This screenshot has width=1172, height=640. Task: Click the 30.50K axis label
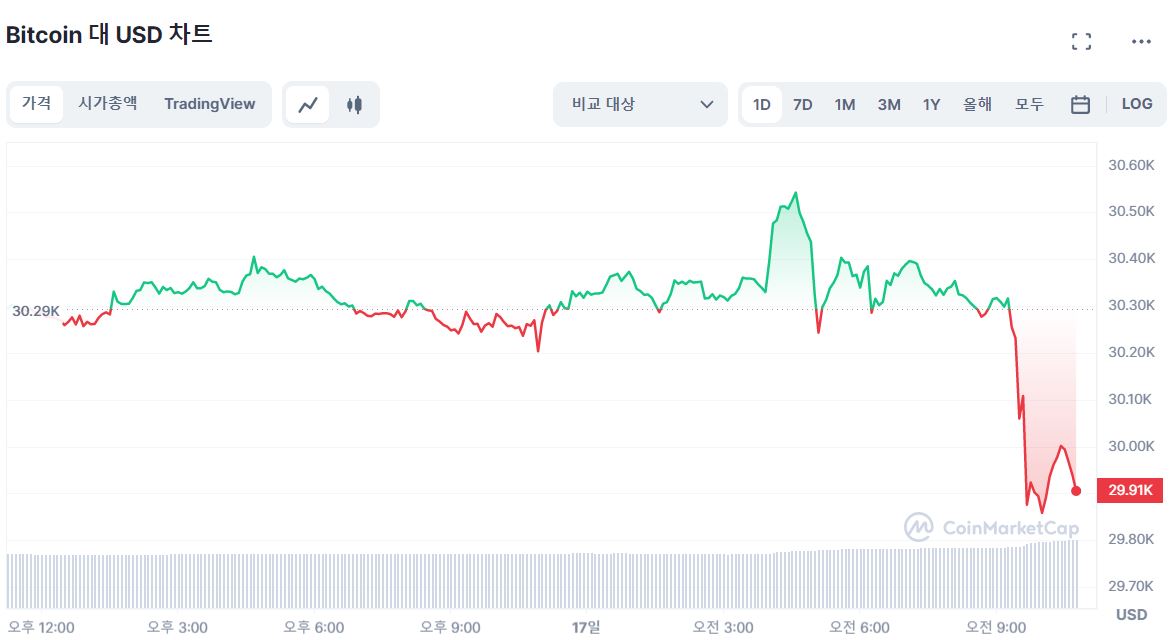tap(1131, 212)
